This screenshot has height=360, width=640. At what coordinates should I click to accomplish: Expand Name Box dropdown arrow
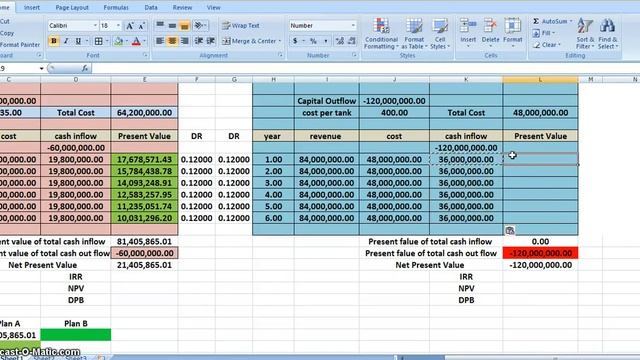tap(42, 69)
